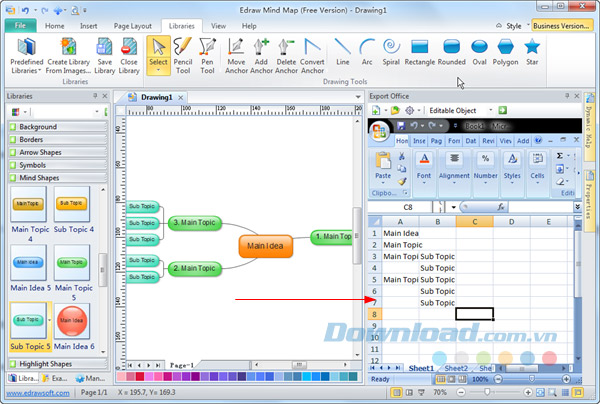Pick the Sub Topic 4 shape thumbnail
Screen dimensions: 600x404
[72, 204]
